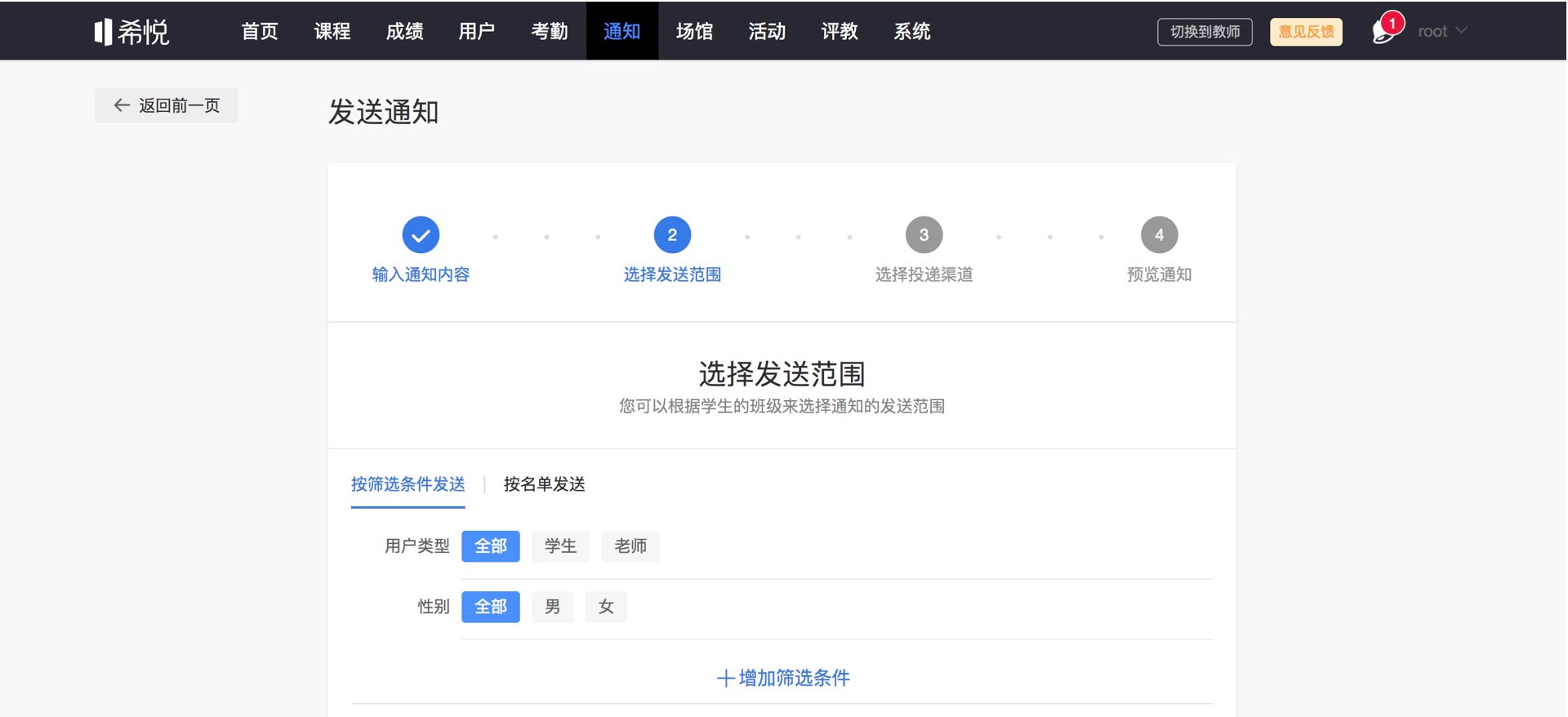Select step 2 circle 选择发送范围

(x=672, y=235)
